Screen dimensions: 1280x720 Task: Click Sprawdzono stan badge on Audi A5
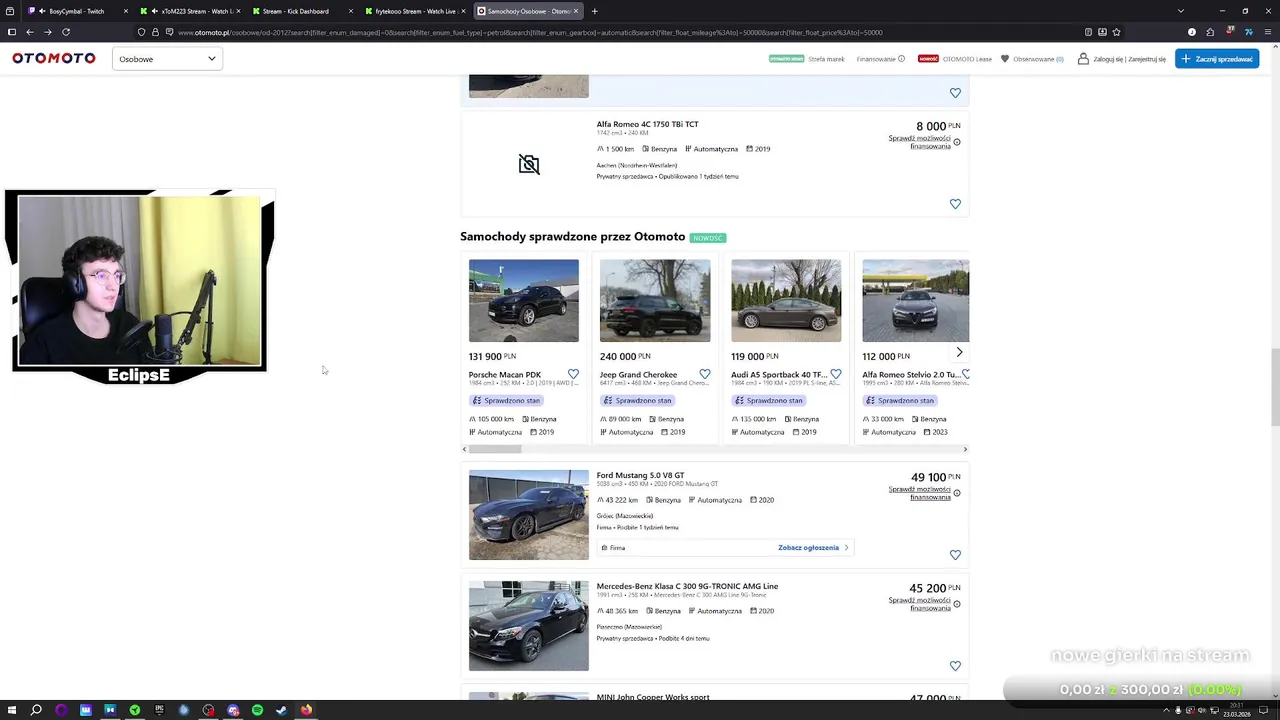click(x=769, y=400)
